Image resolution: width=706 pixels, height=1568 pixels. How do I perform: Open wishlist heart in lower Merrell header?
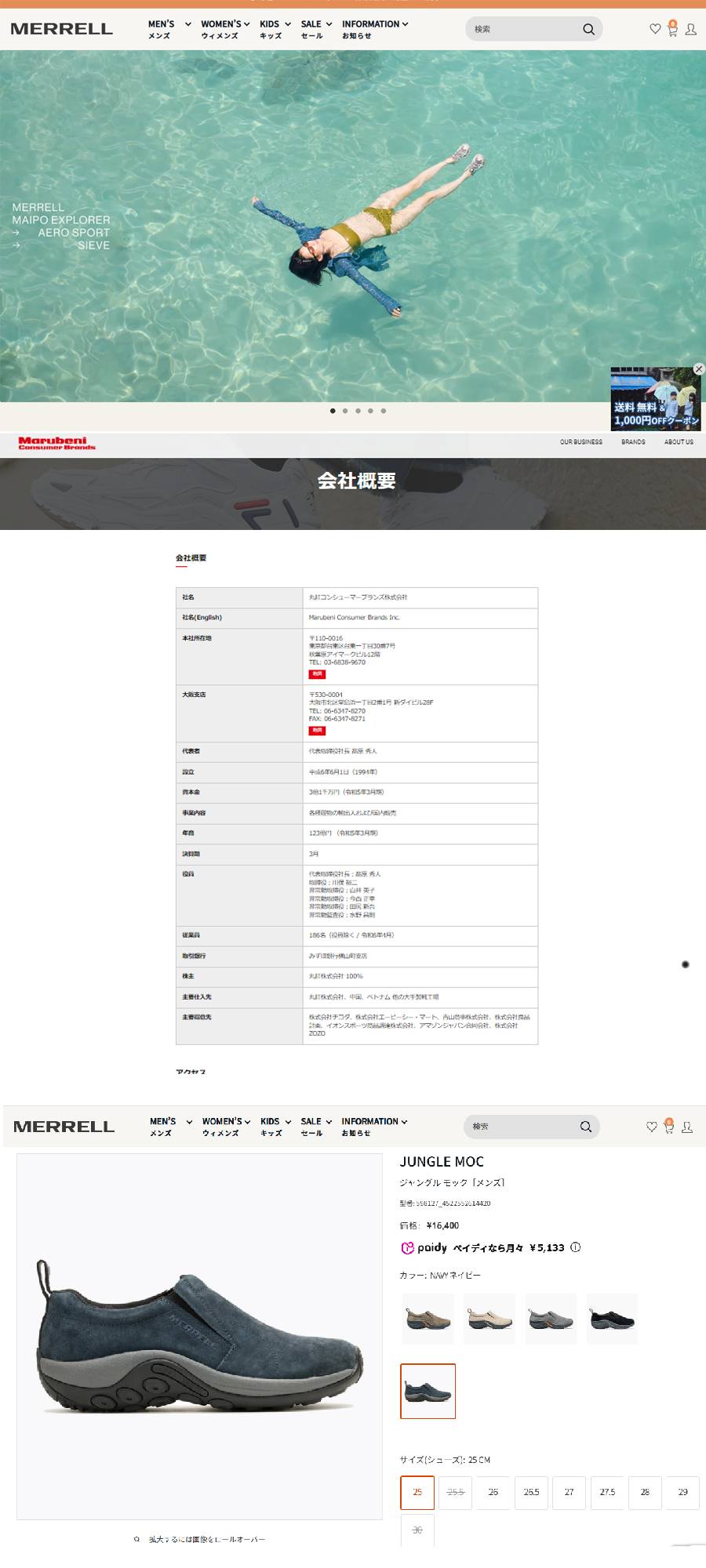651,1127
